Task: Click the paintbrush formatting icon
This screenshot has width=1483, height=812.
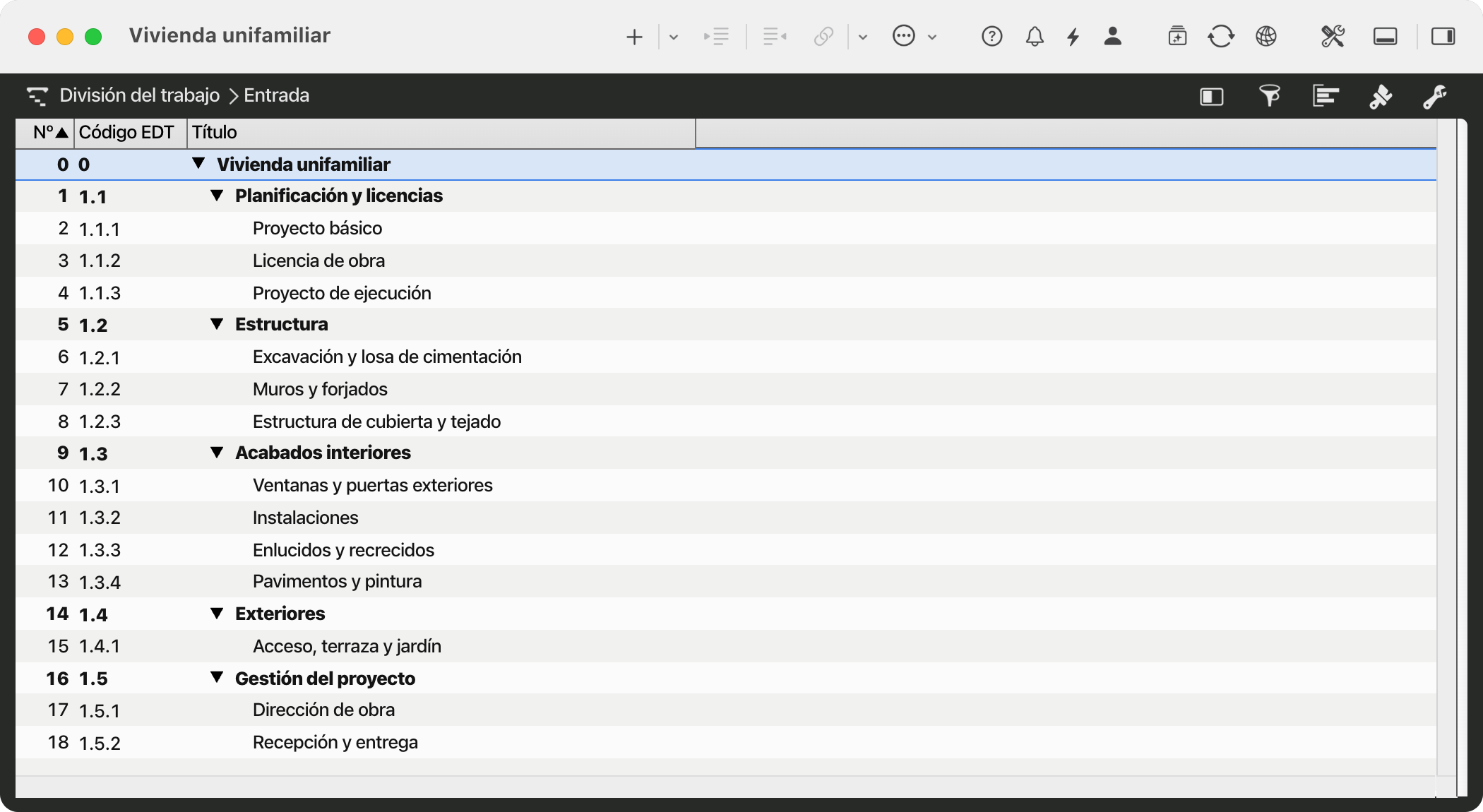Action: [1381, 96]
